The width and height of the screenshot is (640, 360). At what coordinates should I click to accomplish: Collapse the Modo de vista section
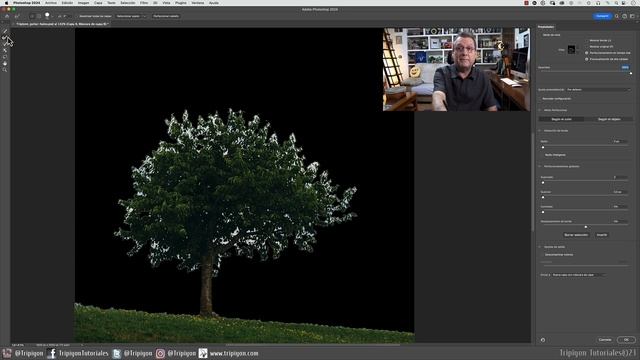pyautogui.click(x=540, y=35)
